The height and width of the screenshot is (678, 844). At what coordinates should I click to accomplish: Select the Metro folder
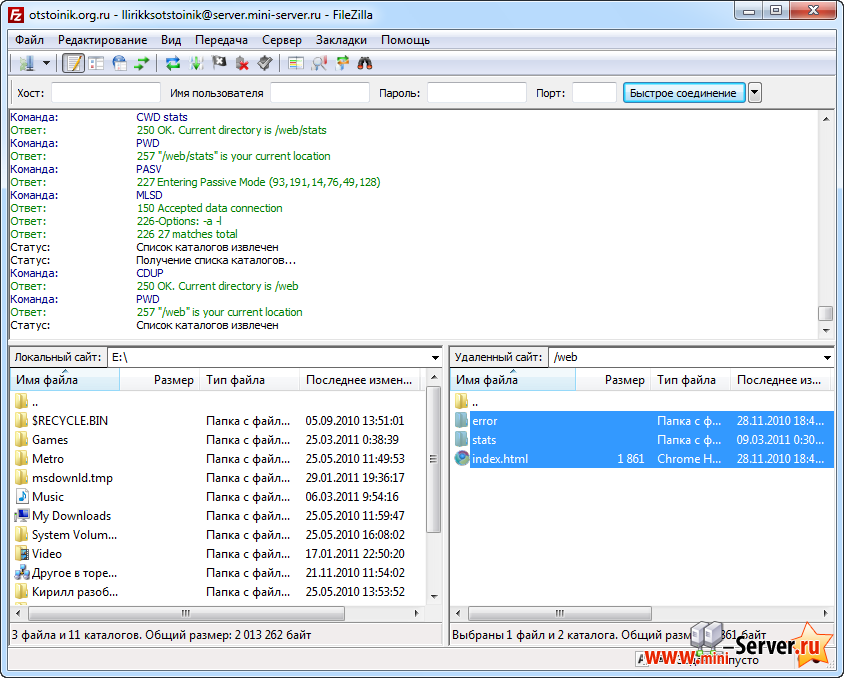218,459
